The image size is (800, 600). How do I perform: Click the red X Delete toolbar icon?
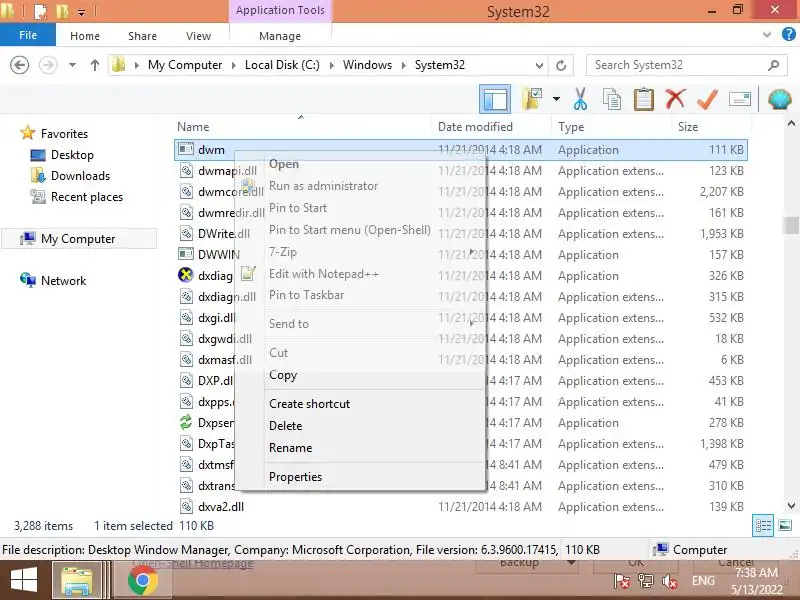tap(675, 98)
